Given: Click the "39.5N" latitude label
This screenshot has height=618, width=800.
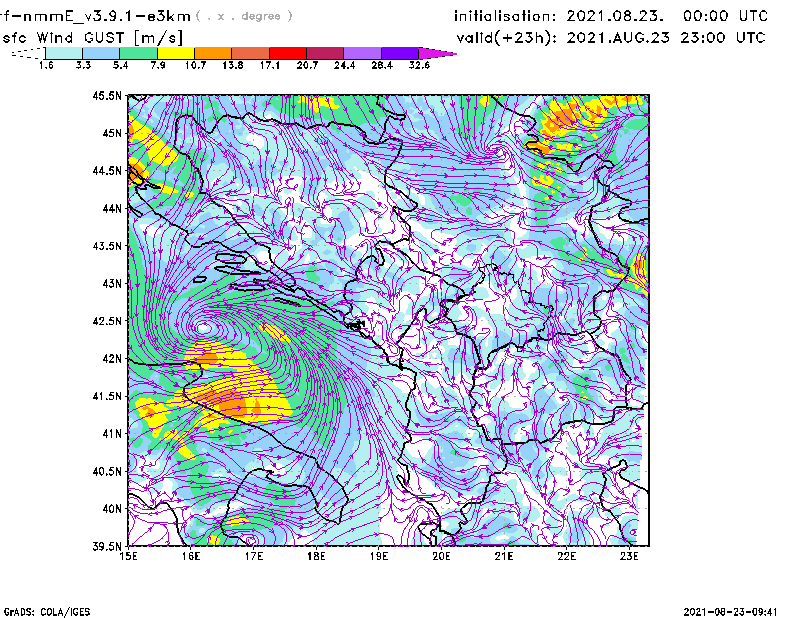Looking at the screenshot, I should pyautogui.click(x=107, y=547).
